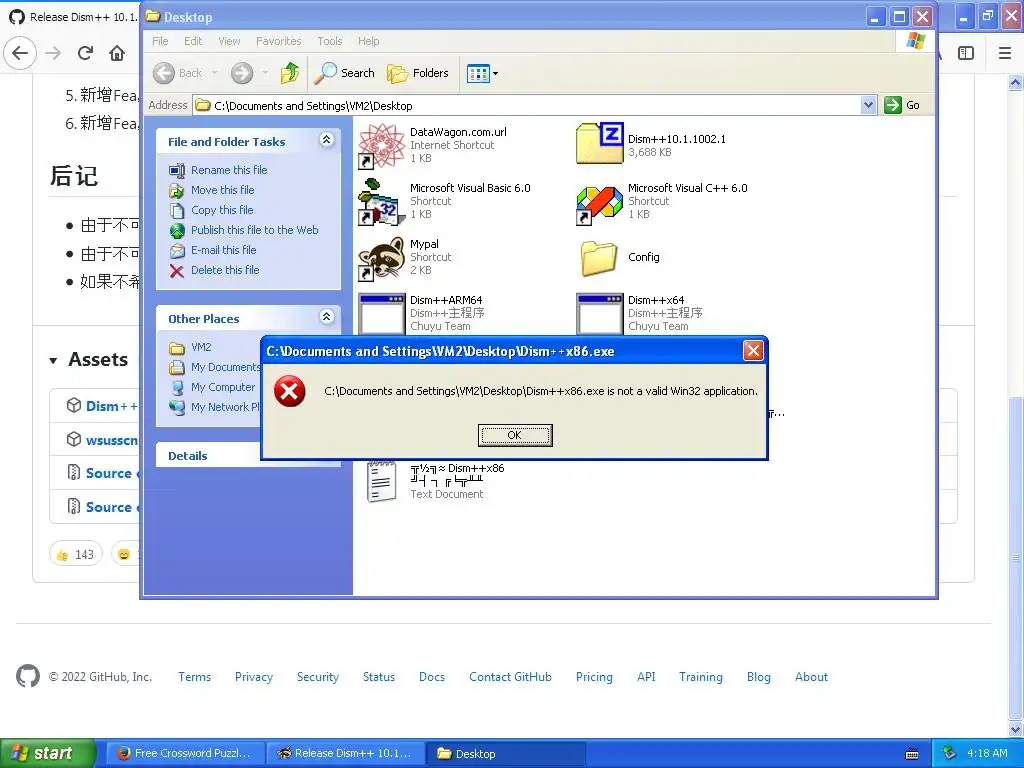Select the DataWagon.com.url shortcut icon
The height and width of the screenshot is (768, 1024).
click(x=382, y=146)
